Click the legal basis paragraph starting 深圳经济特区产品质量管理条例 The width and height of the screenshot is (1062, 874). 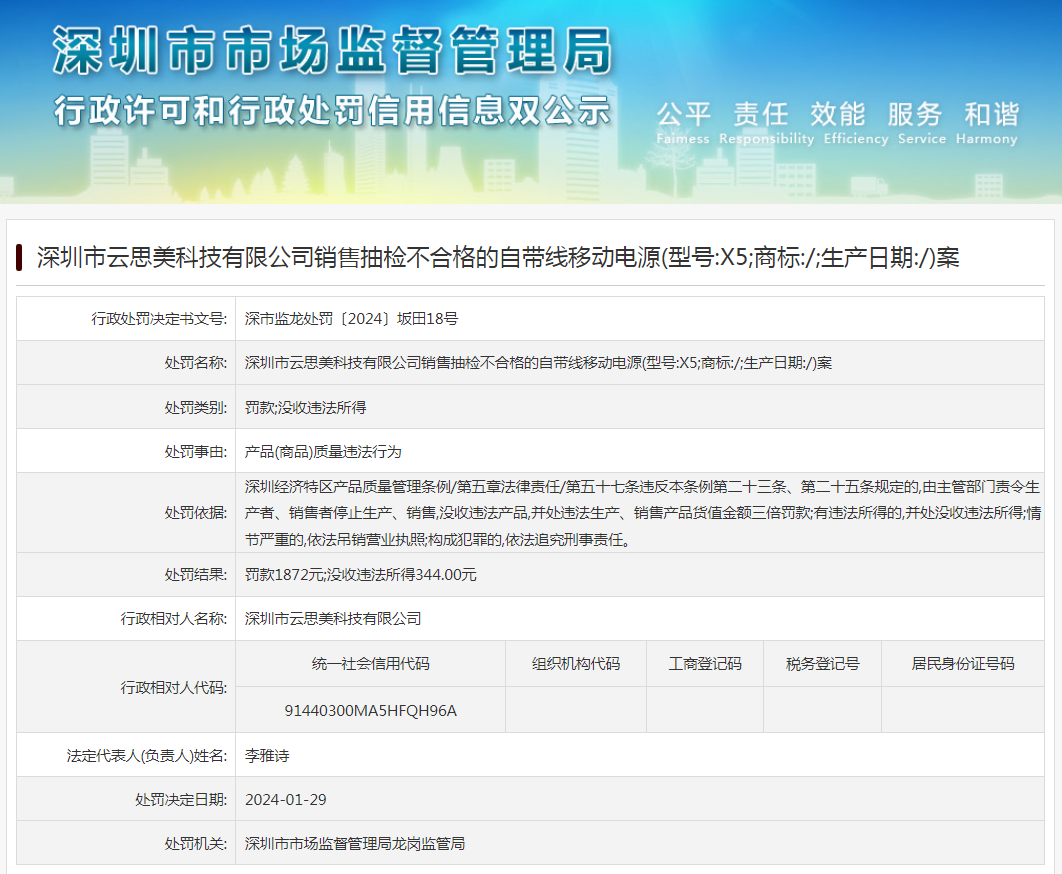tap(643, 513)
